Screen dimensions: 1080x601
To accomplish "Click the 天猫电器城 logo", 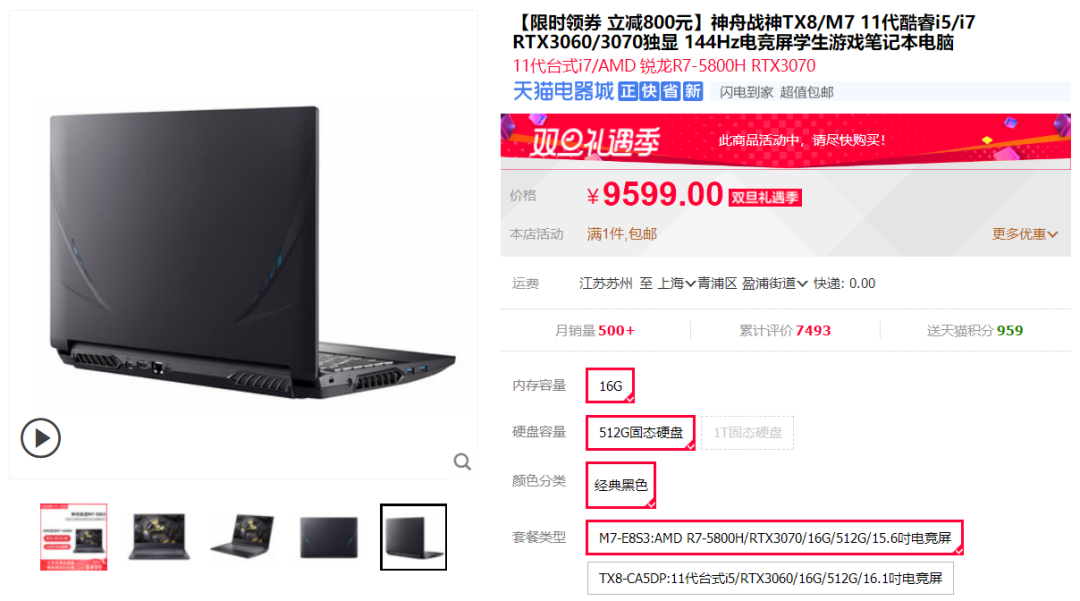I will tap(563, 91).
